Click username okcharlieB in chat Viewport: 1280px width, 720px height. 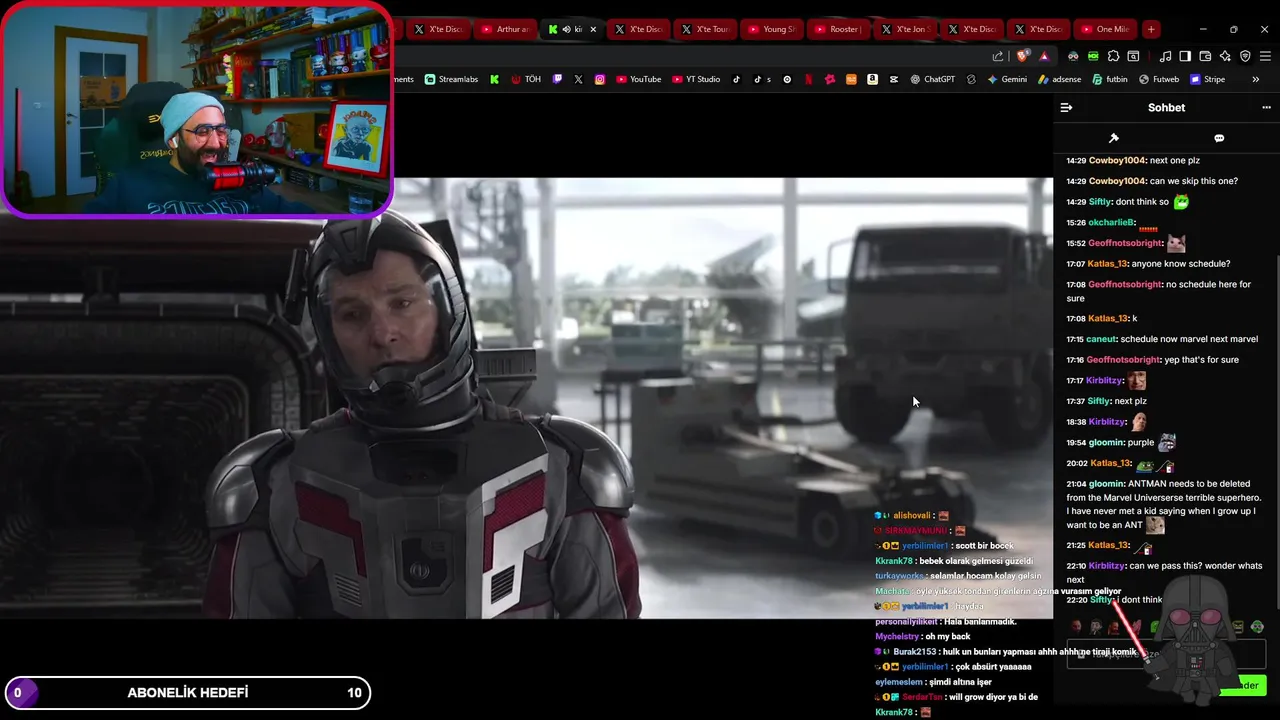coord(1111,222)
